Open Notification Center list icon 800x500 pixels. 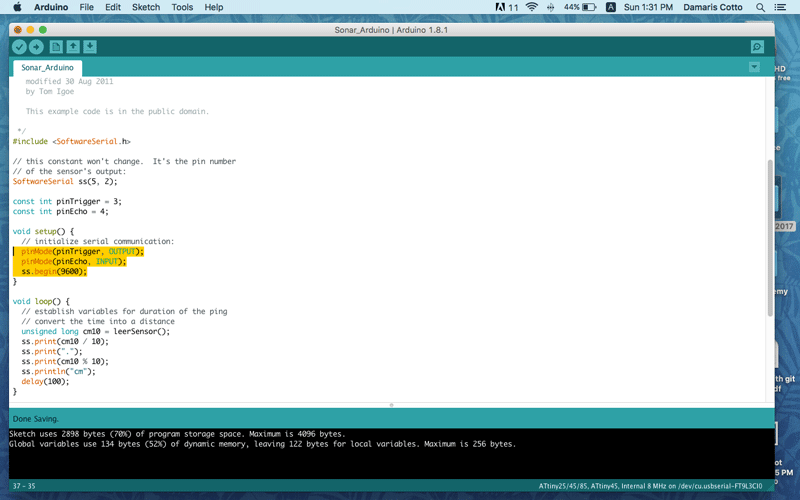coord(780,7)
